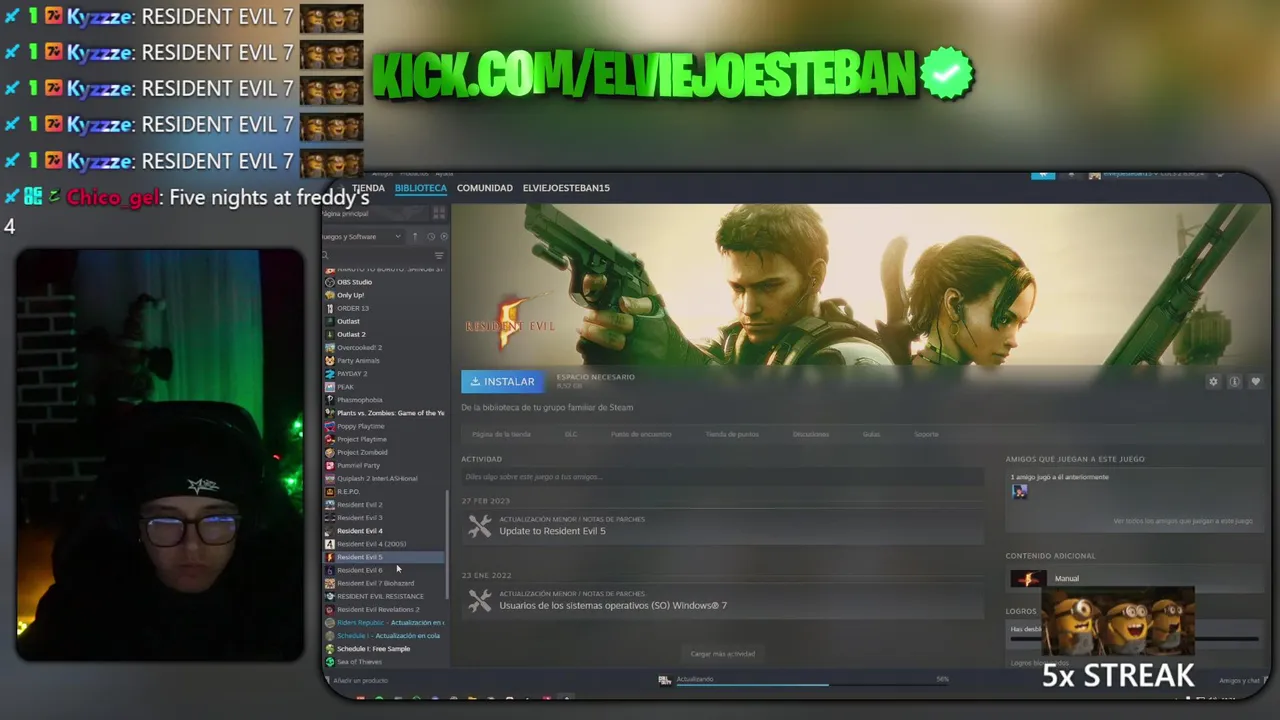Click the Resident Evil 5 icon in the list

coord(330,557)
